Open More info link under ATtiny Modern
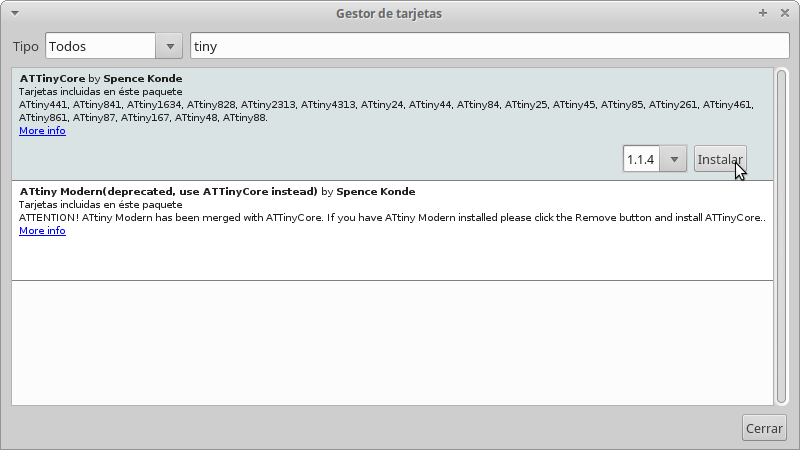The image size is (800, 450). pyautogui.click(x=42, y=230)
